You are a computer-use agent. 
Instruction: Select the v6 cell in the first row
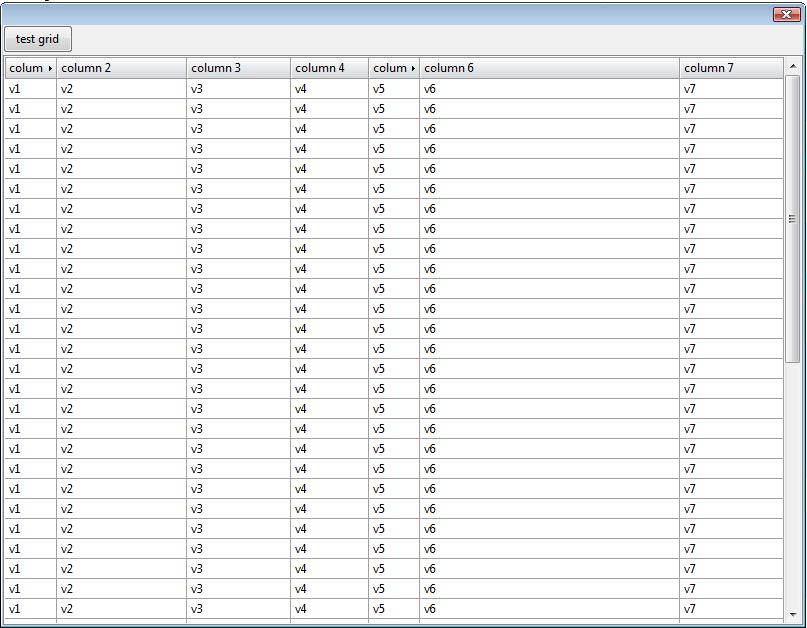tap(548, 89)
